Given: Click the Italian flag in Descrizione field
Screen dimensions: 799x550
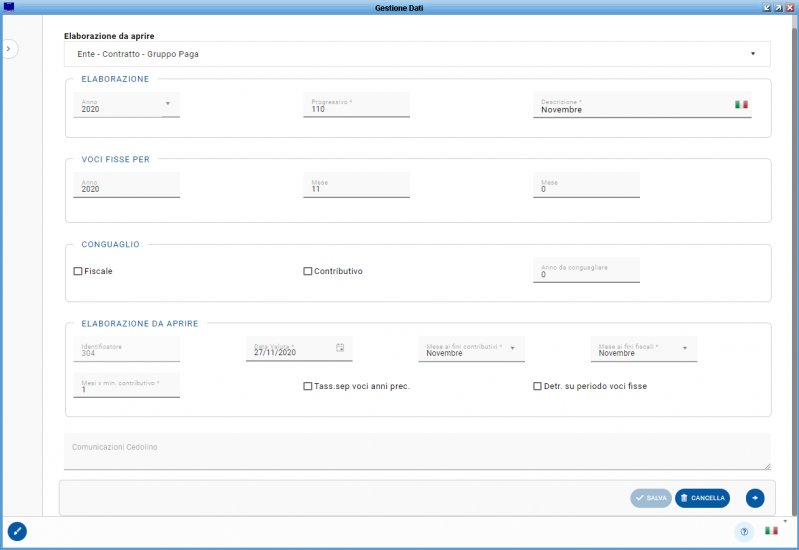Looking at the screenshot, I should tap(741, 104).
